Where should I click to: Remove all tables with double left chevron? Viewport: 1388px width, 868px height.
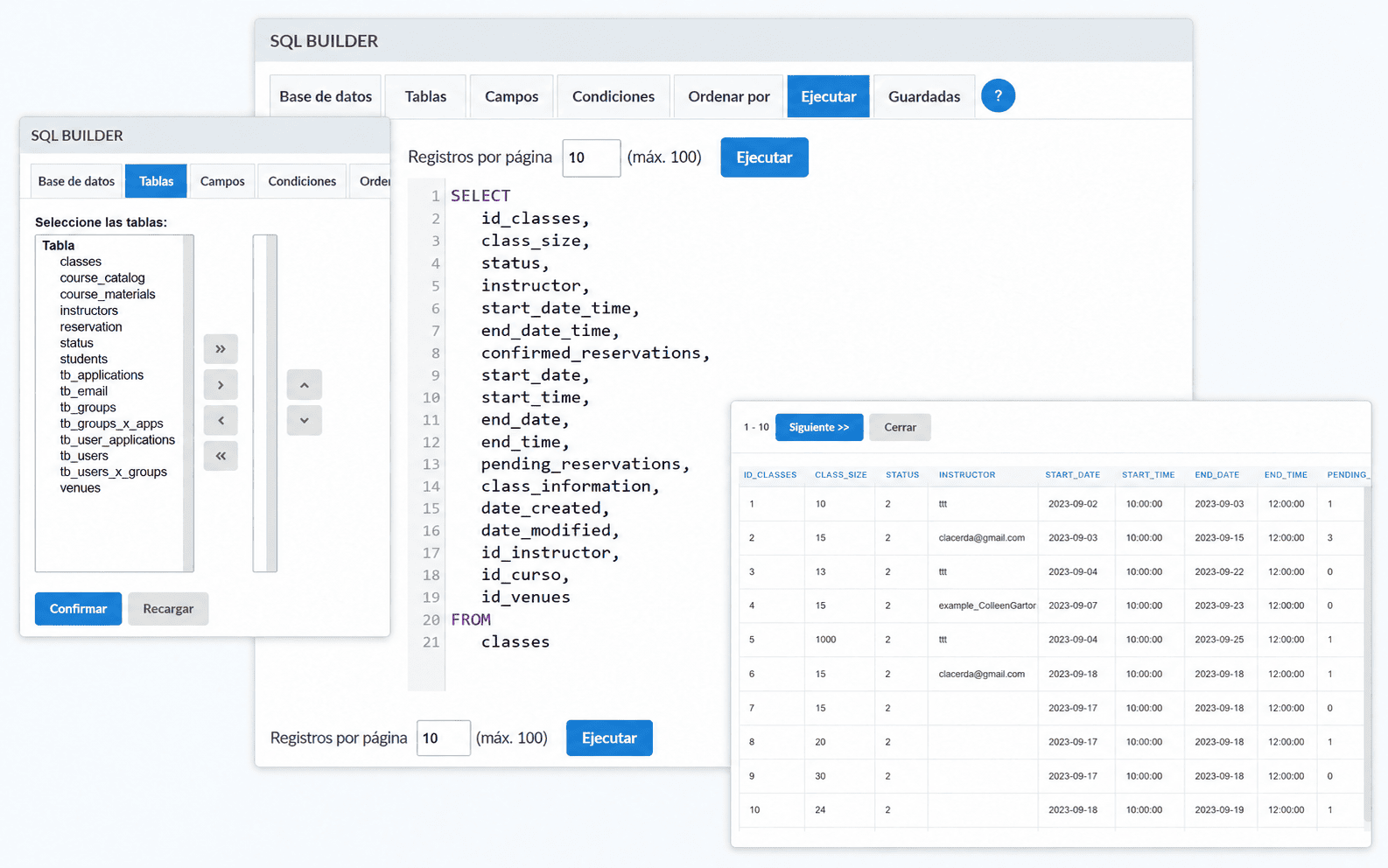(x=221, y=456)
